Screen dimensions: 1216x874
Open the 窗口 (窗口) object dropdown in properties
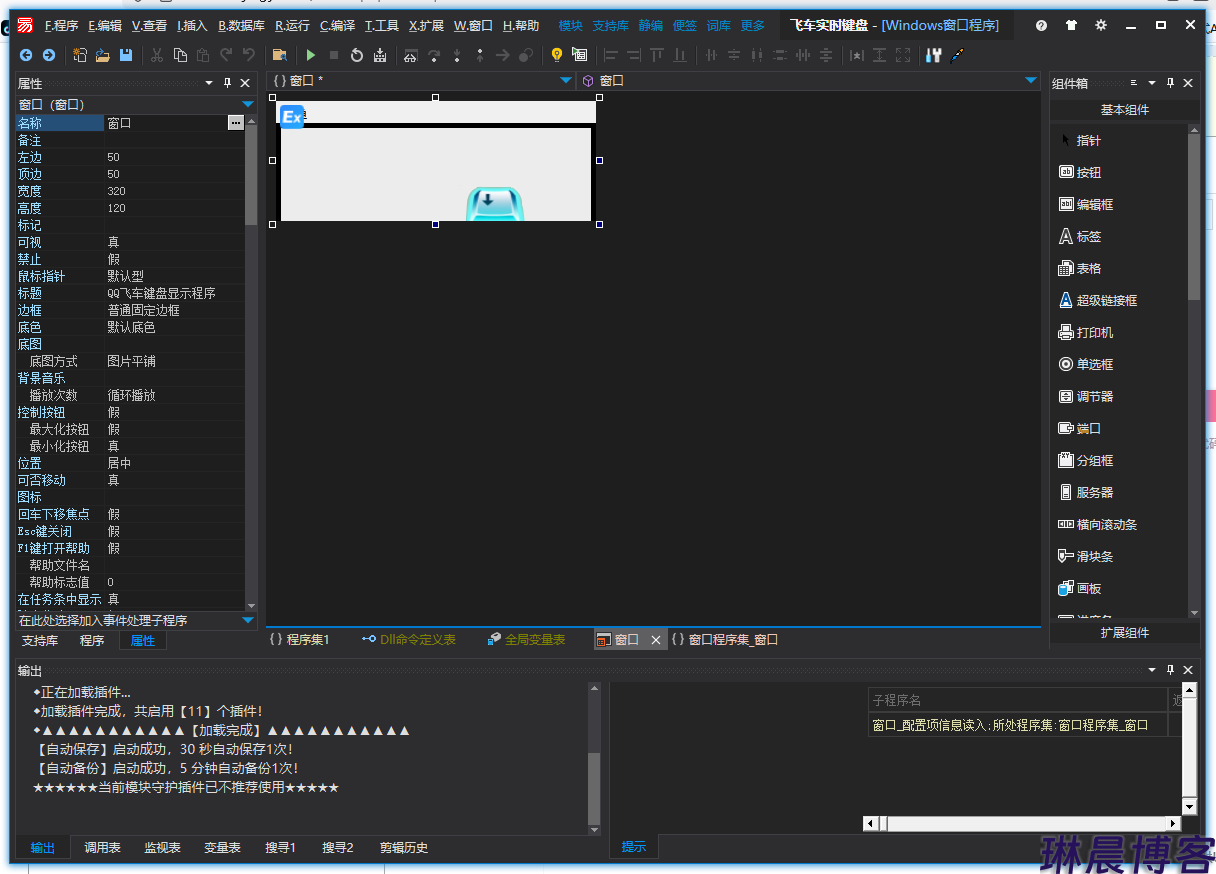tap(248, 104)
